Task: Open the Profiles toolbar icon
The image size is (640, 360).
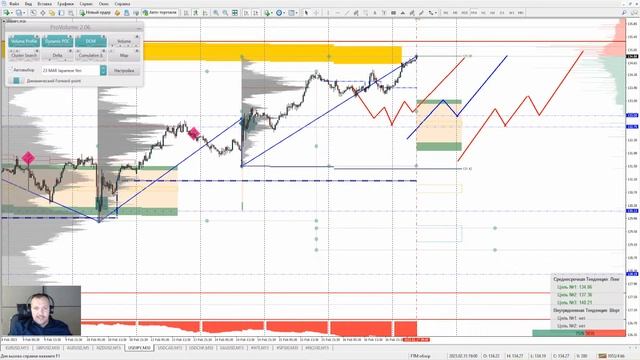Action: (x=18, y=13)
